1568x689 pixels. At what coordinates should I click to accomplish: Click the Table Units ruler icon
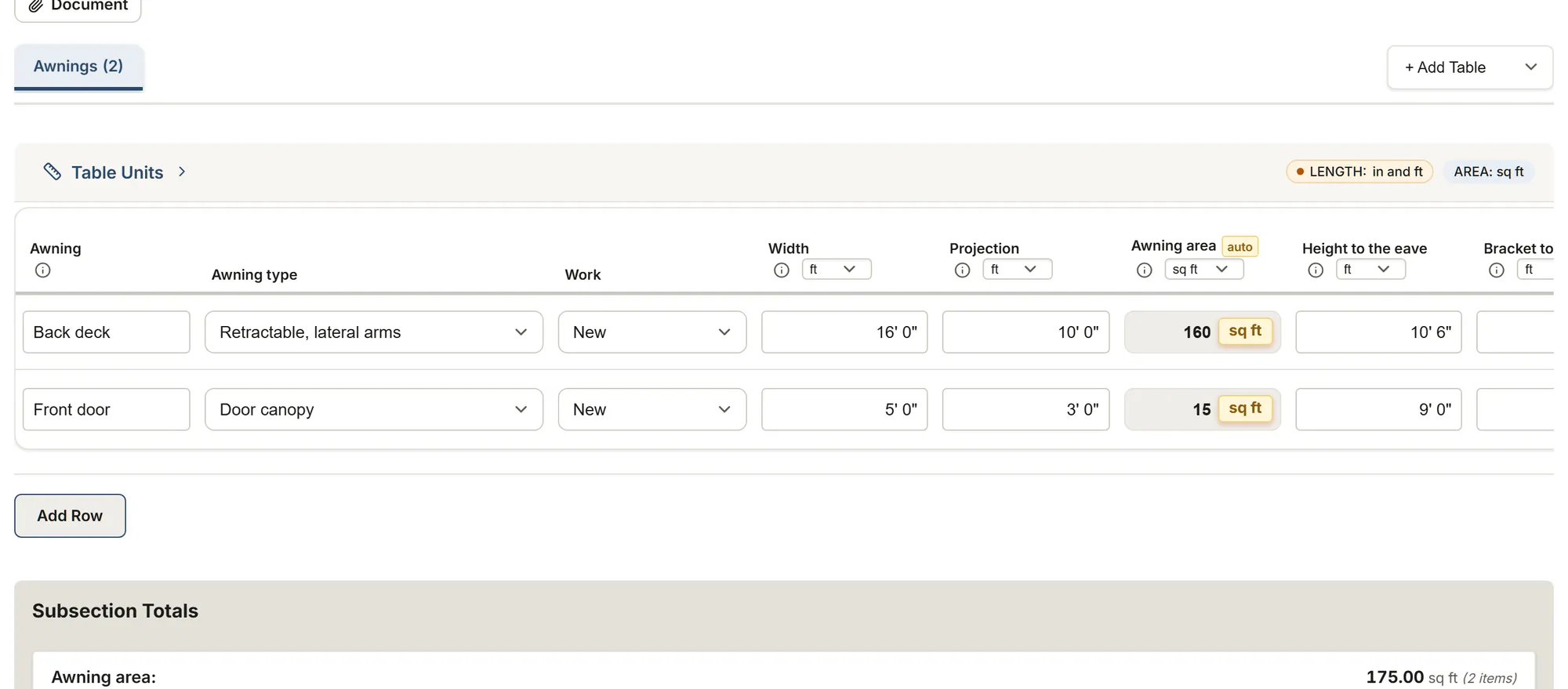pos(53,172)
